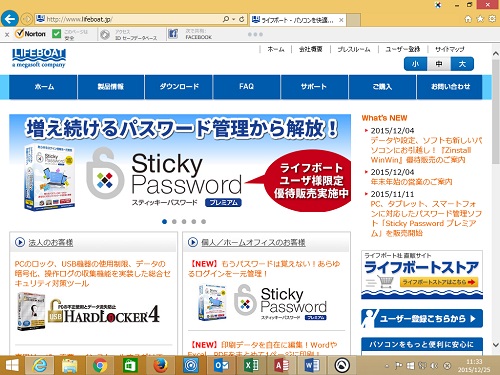
Task: Open File Explorer from the taskbar
Action: click(70, 365)
